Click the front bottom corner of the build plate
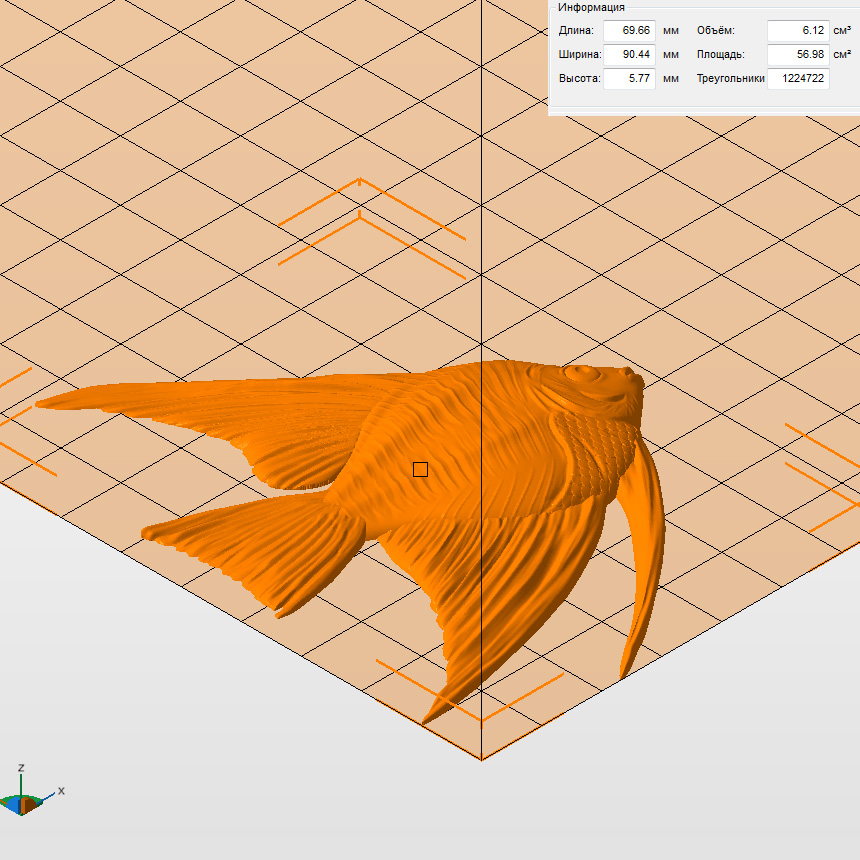Viewport: 860px width, 860px height. pyautogui.click(x=482, y=758)
